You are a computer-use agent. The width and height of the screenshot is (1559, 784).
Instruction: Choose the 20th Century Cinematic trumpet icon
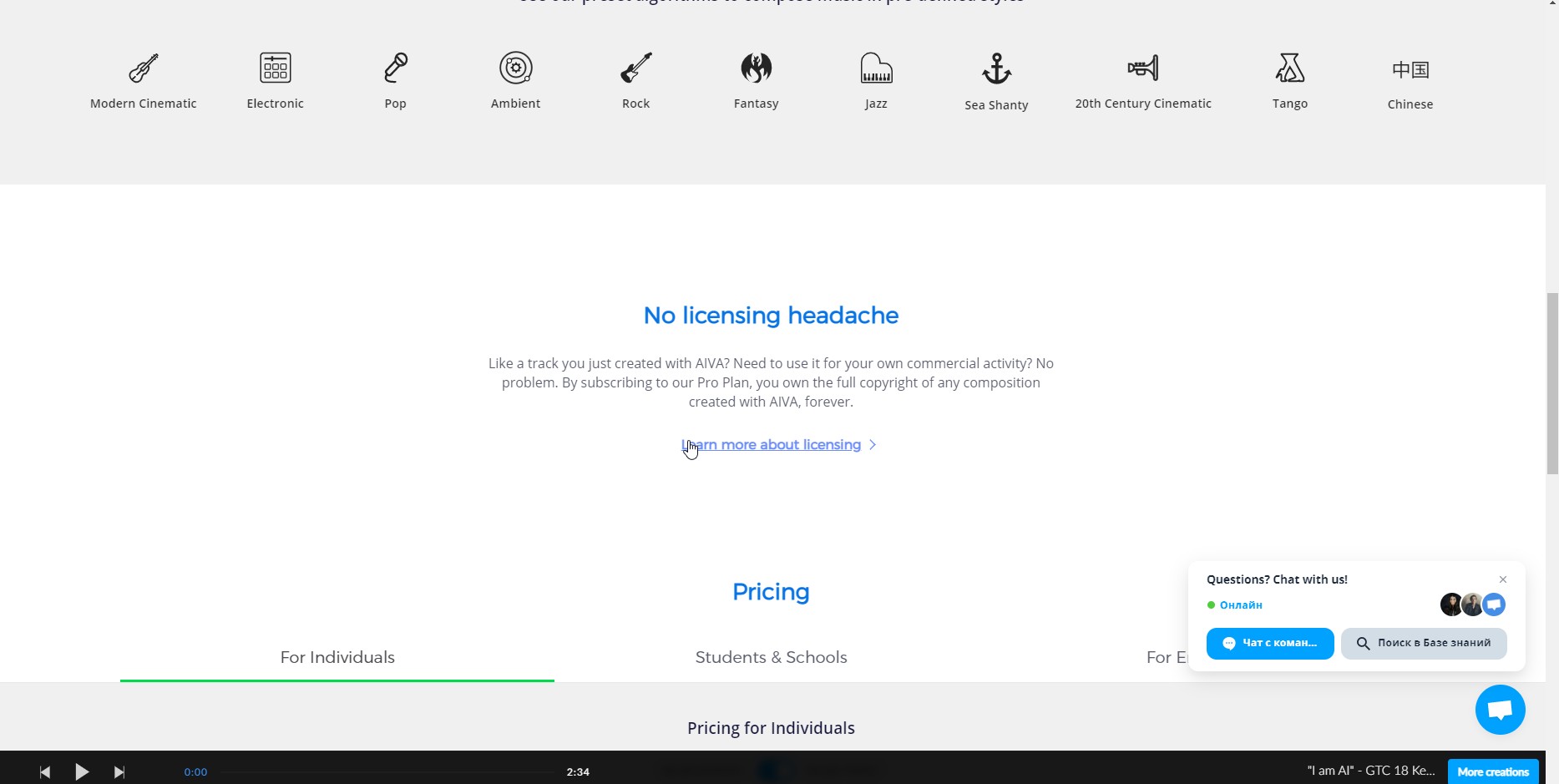click(1143, 68)
